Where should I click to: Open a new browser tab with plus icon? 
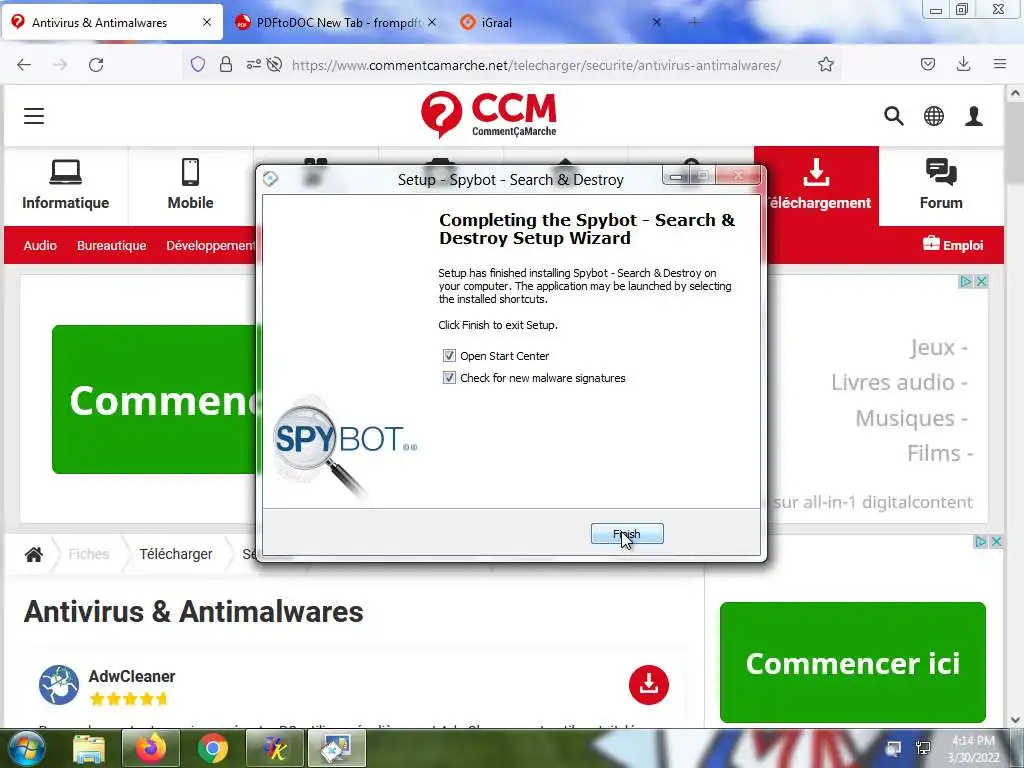click(694, 22)
